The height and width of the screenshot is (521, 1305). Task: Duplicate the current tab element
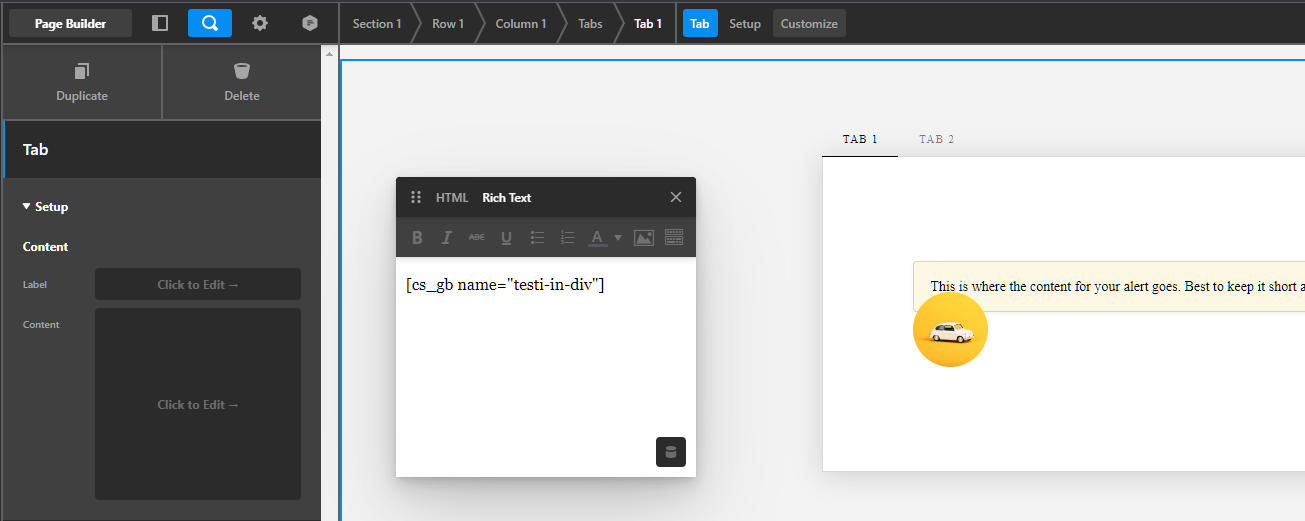[82, 82]
